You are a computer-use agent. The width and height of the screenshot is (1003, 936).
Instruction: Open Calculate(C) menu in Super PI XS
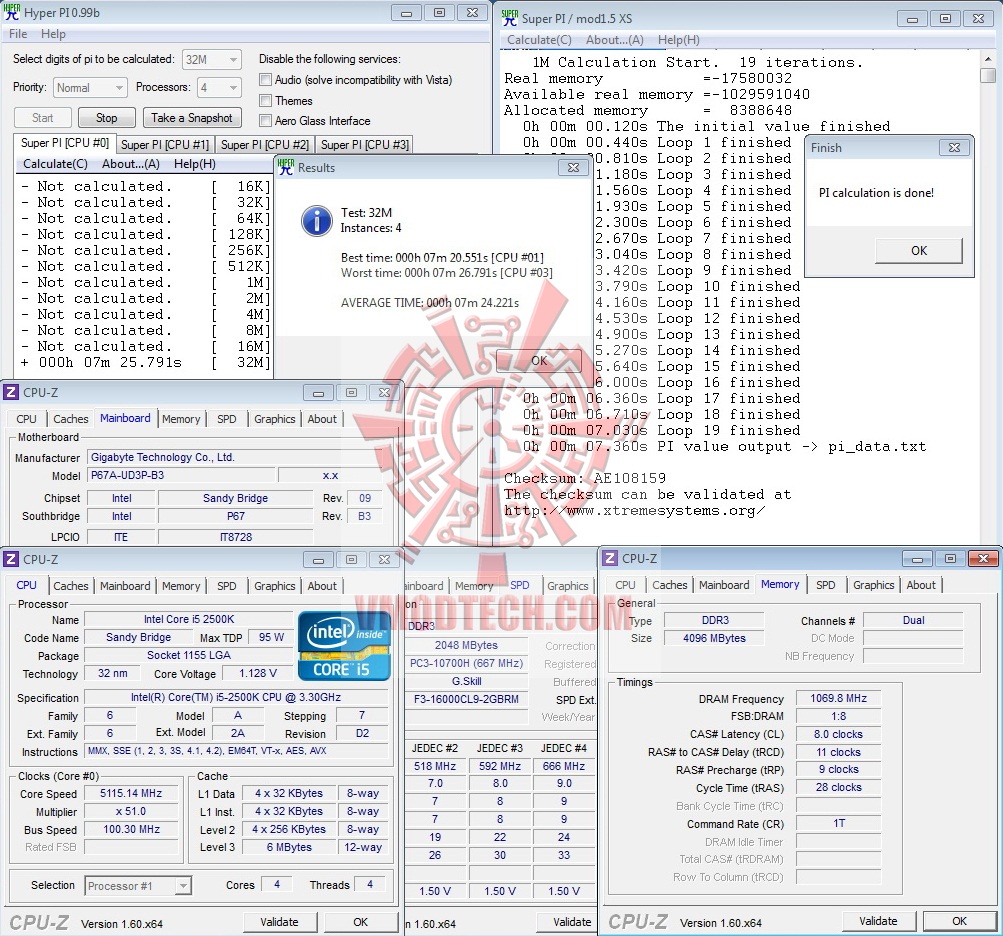point(539,40)
